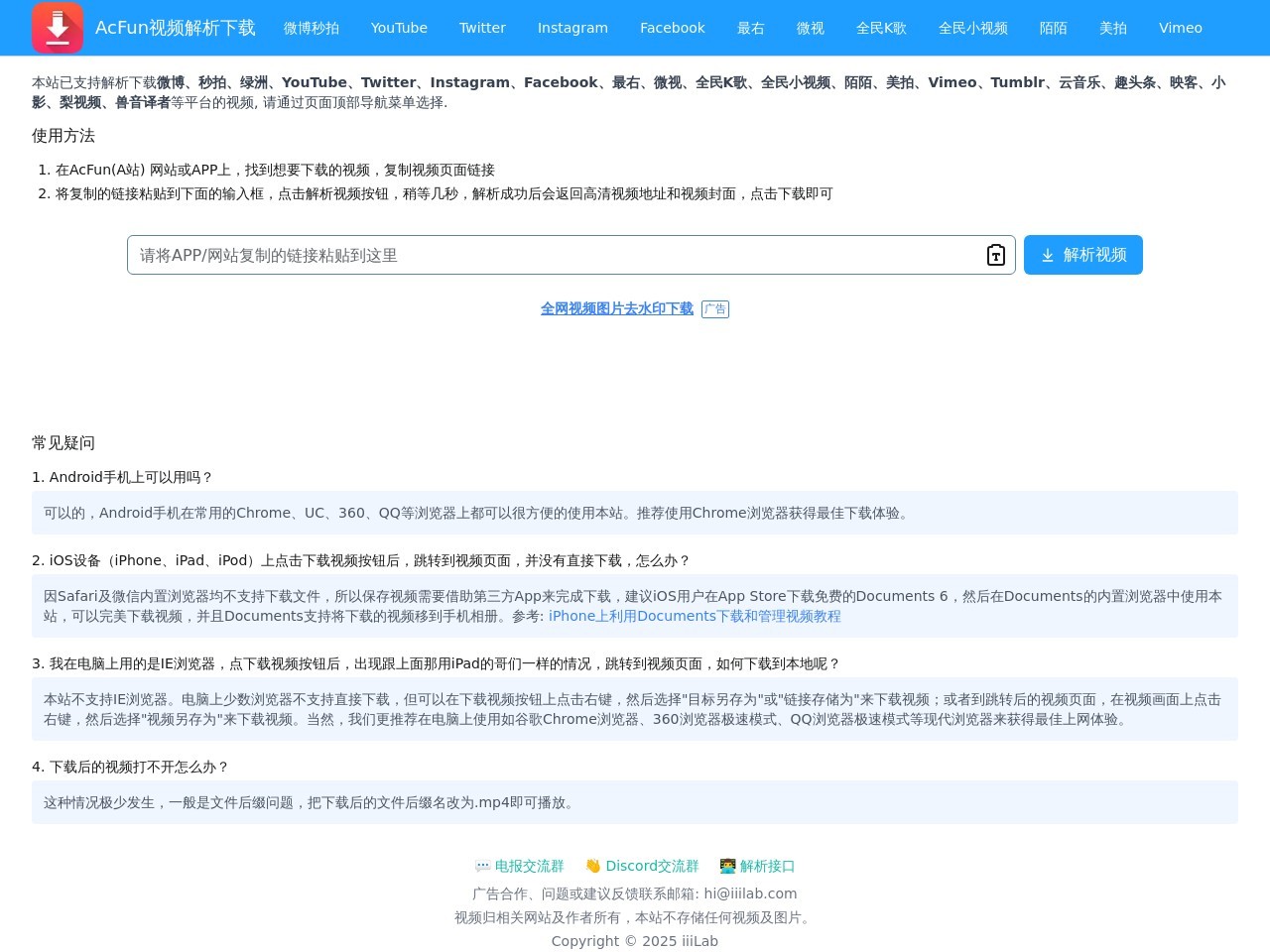Open the iPhone Documents tutorial link

point(694,616)
